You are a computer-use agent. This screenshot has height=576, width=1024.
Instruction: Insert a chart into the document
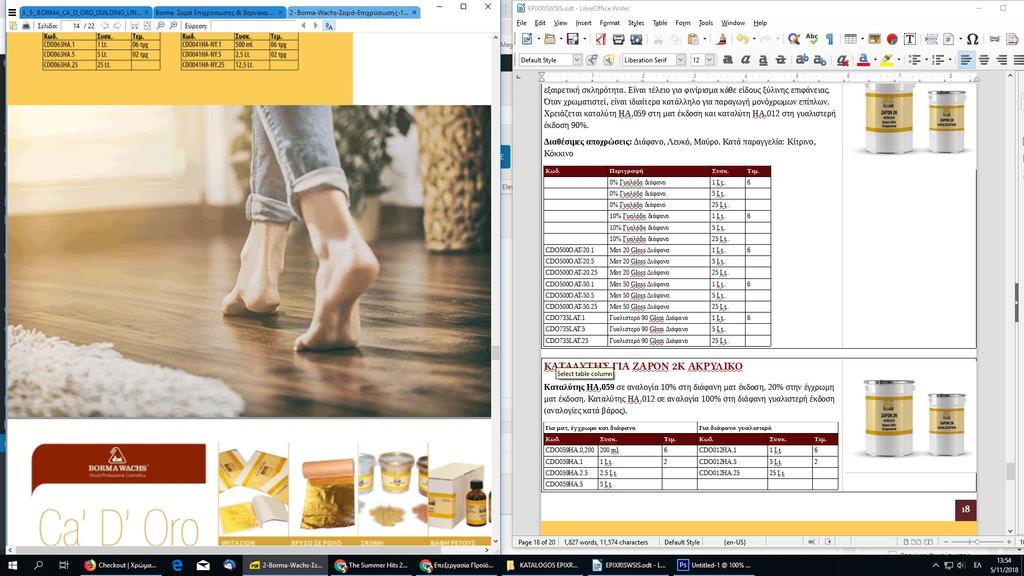(891, 40)
